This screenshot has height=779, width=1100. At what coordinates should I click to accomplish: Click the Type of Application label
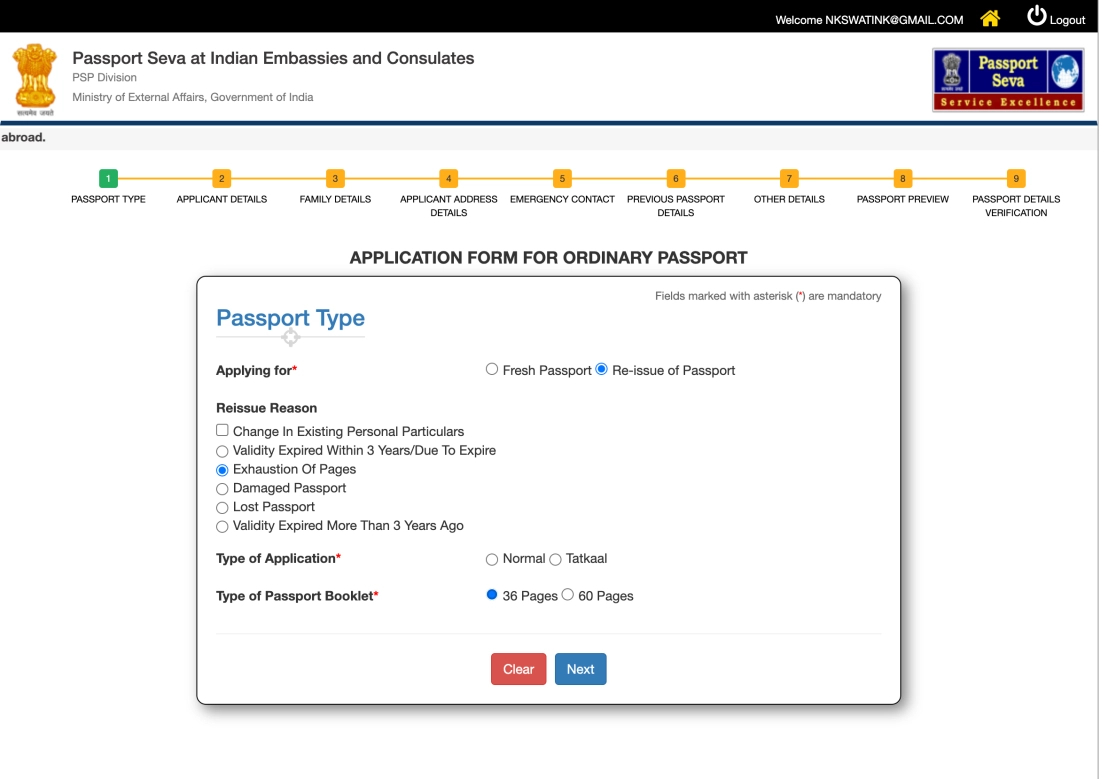[x=279, y=559]
